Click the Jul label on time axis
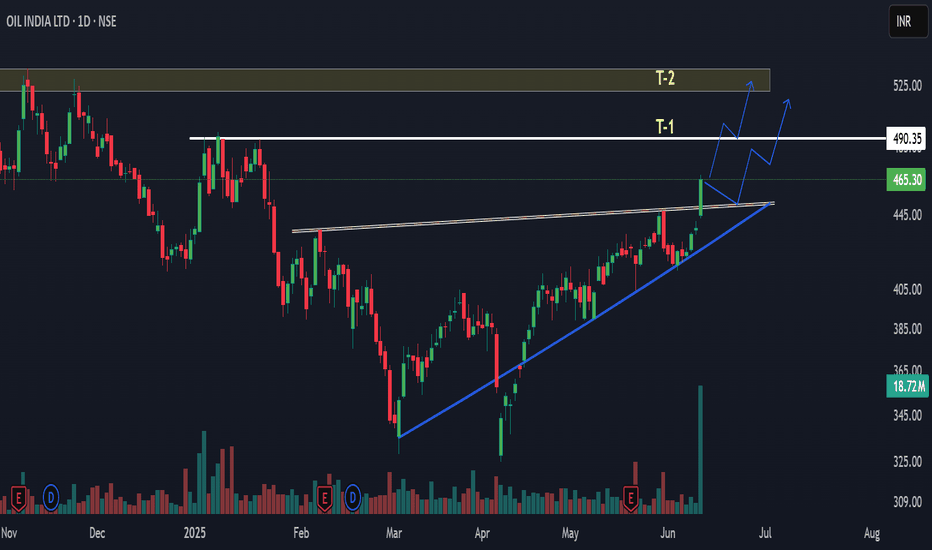932x550 pixels. pos(765,533)
